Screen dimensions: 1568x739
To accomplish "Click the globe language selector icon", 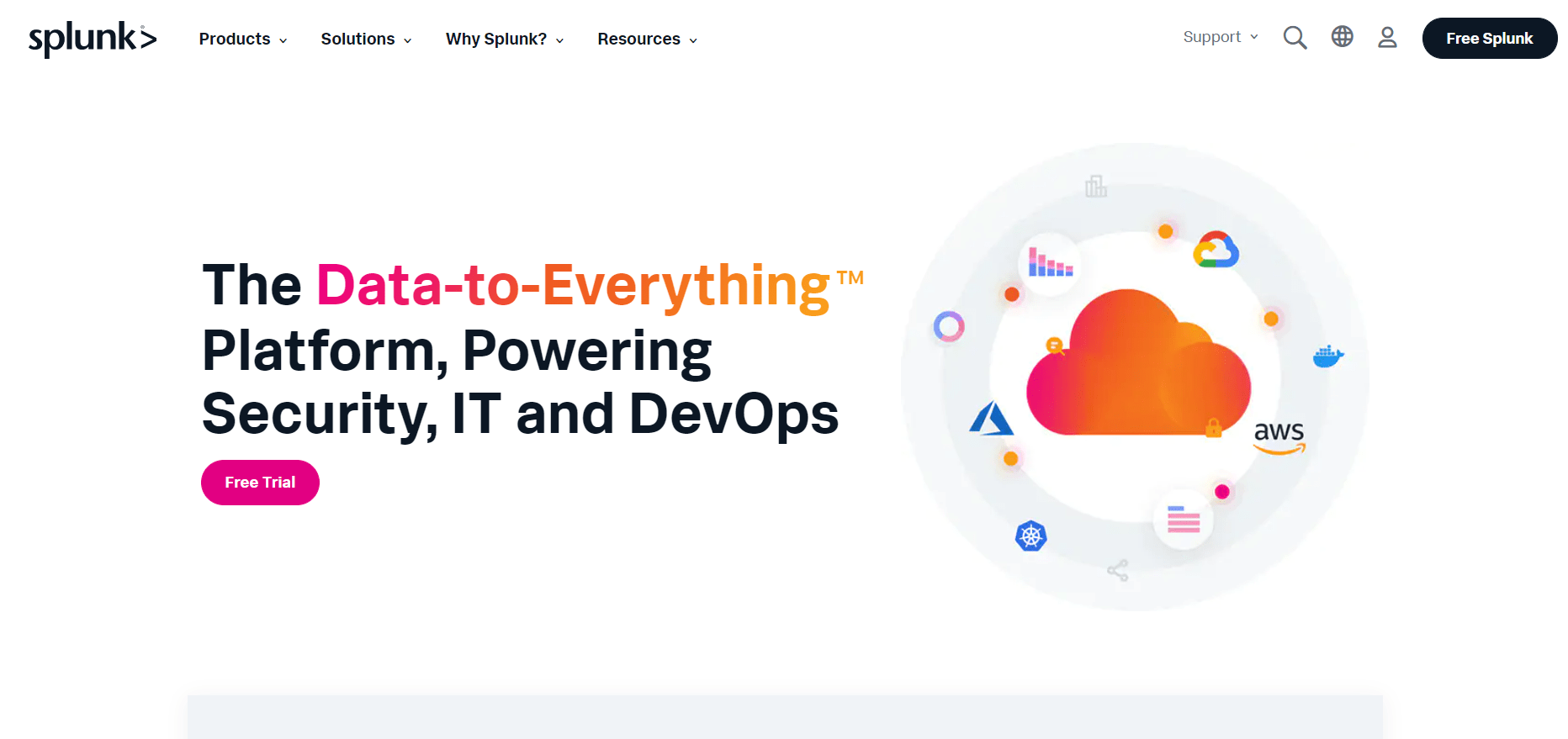I will [x=1342, y=36].
